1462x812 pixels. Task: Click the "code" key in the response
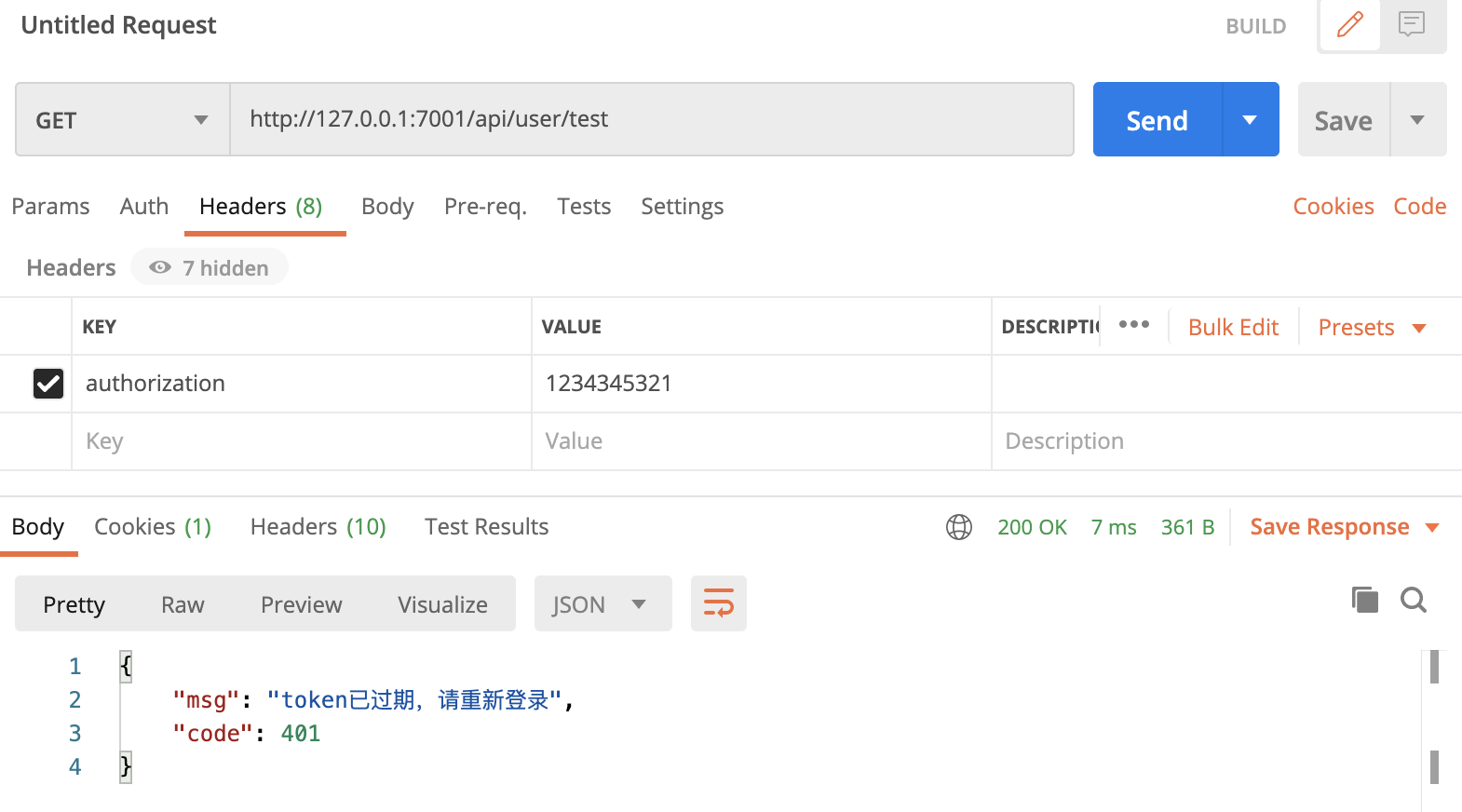coord(212,734)
